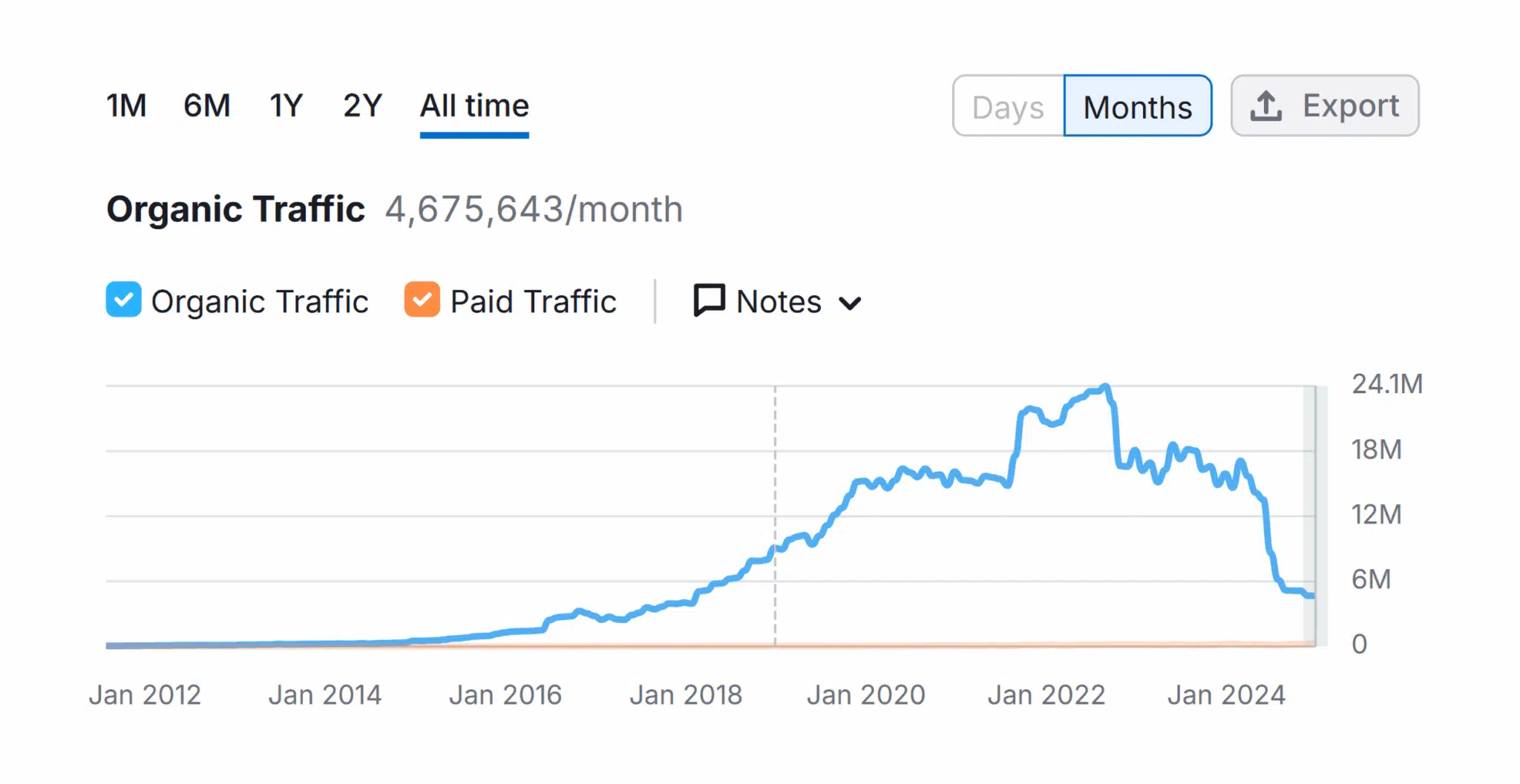The image size is (1520, 784).
Task: Click the Jan 2024 axis label
Action: (x=1226, y=695)
